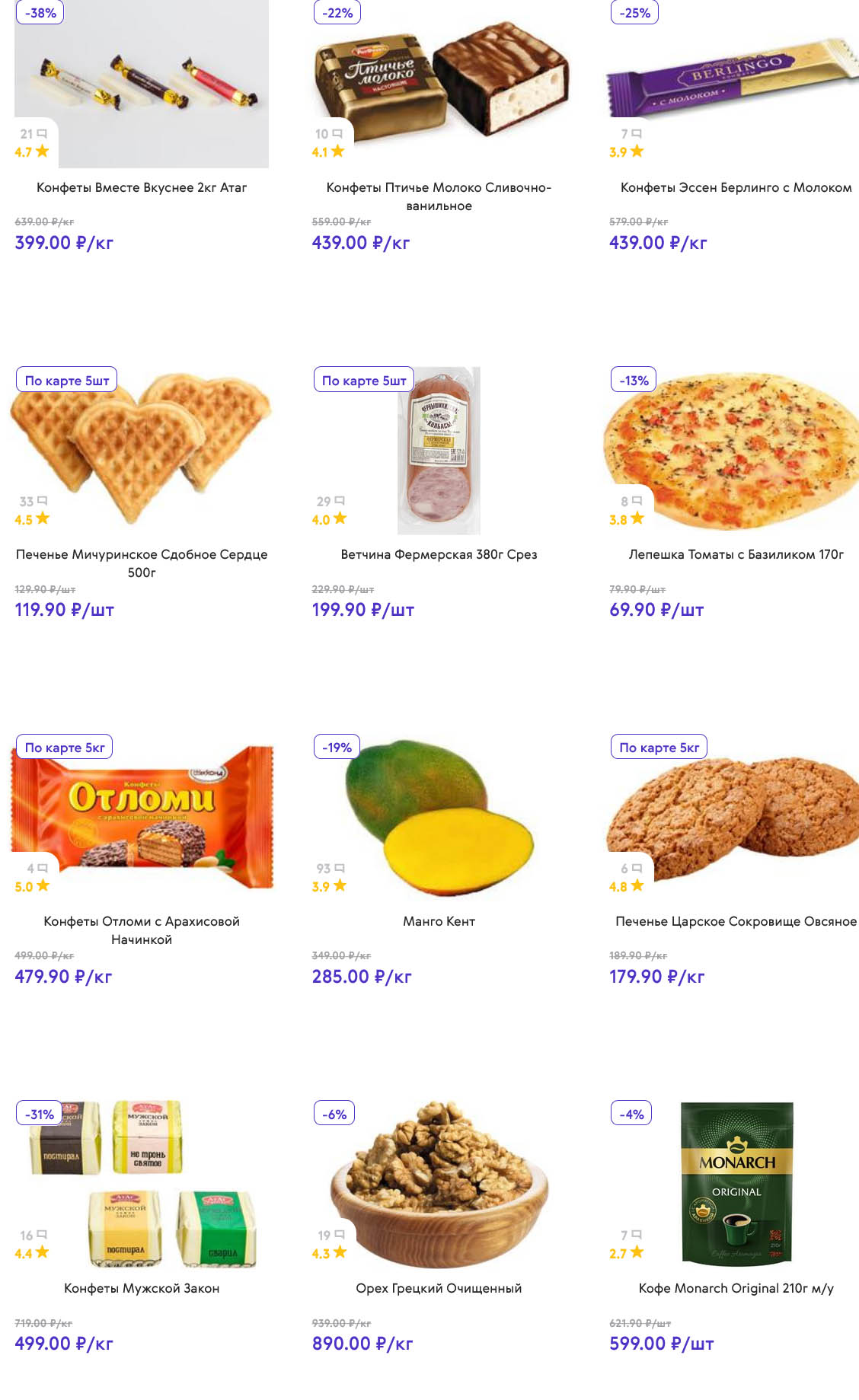Viewport: 859px width, 1400px height.
Task: Click comments icon on Конфеты Мужской Закон
Action: (x=42, y=1235)
